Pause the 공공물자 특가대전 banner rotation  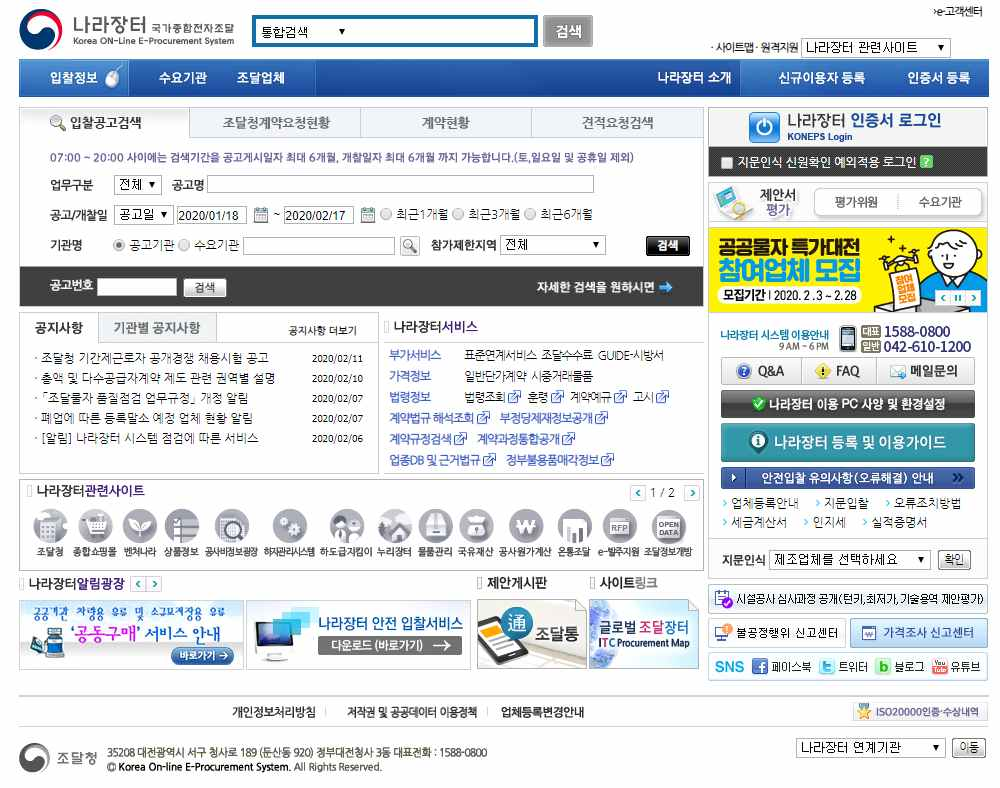click(958, 298)
